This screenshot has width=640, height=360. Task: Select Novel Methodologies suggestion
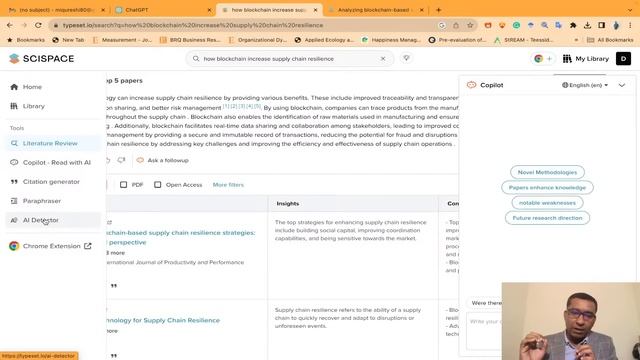(547, 172)
